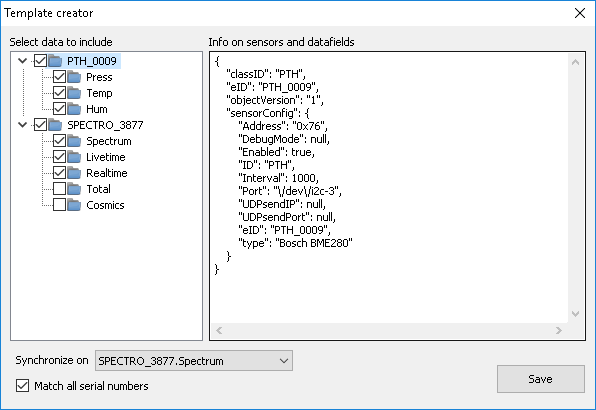Save the template
The width and height of the screenshot is (596, 410).
click(541, 379)
